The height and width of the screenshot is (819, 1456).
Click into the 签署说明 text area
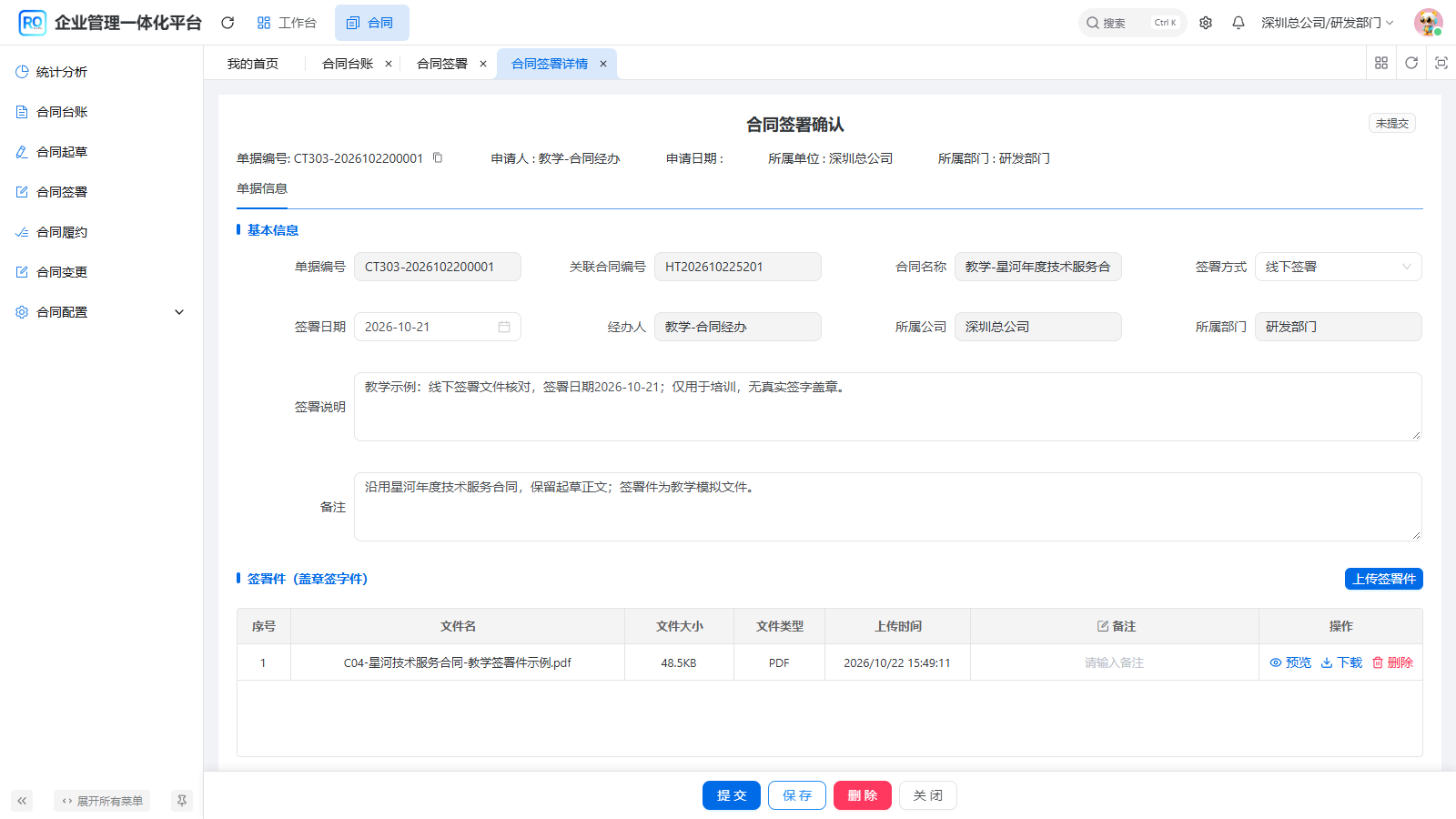(888, 407)
